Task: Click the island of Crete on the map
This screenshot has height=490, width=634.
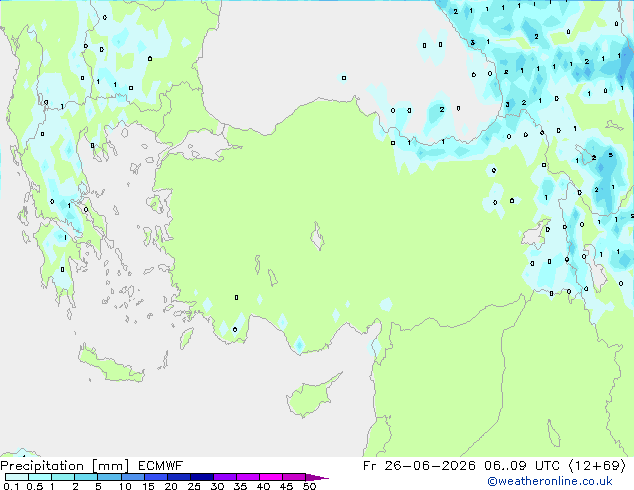Action: click(111, 366)
